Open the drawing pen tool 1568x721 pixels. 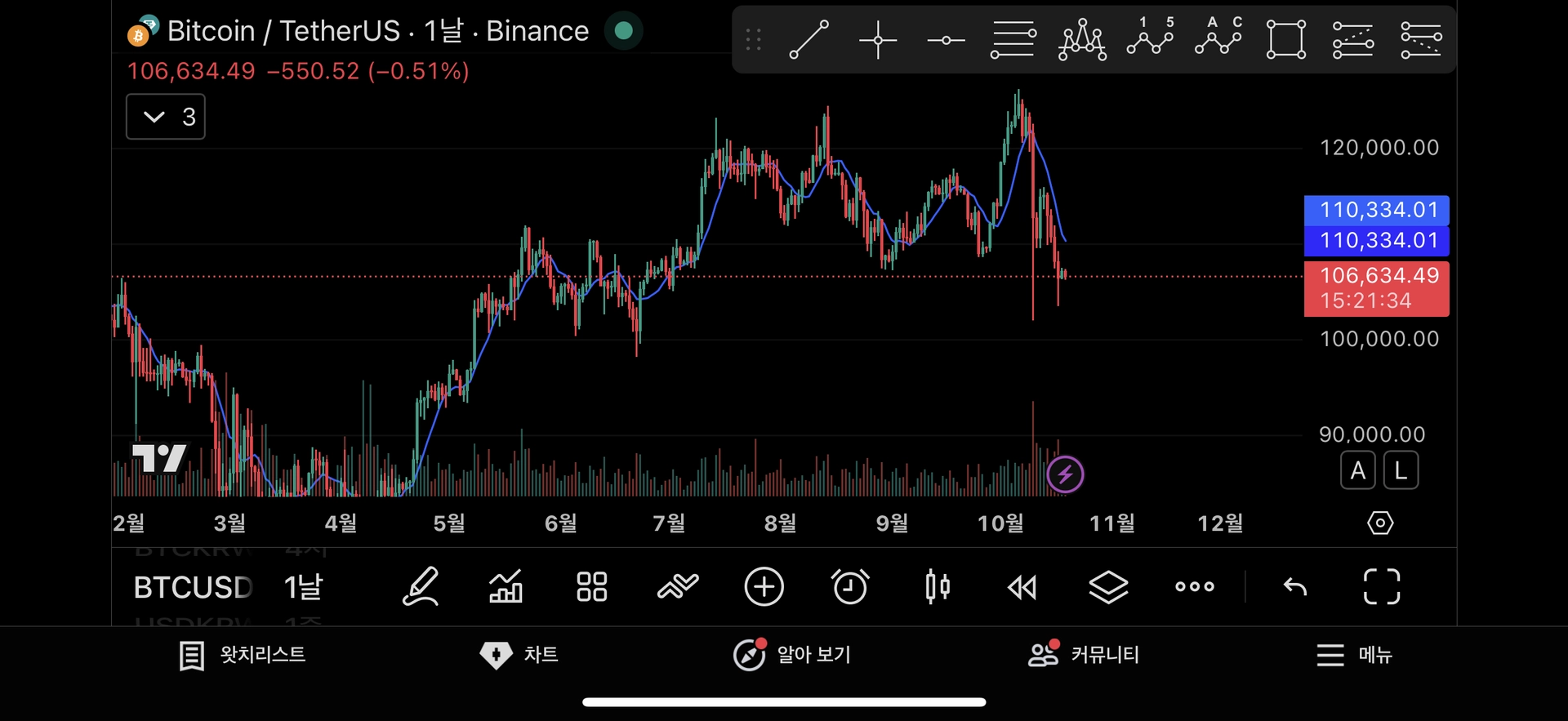(421, 586)
